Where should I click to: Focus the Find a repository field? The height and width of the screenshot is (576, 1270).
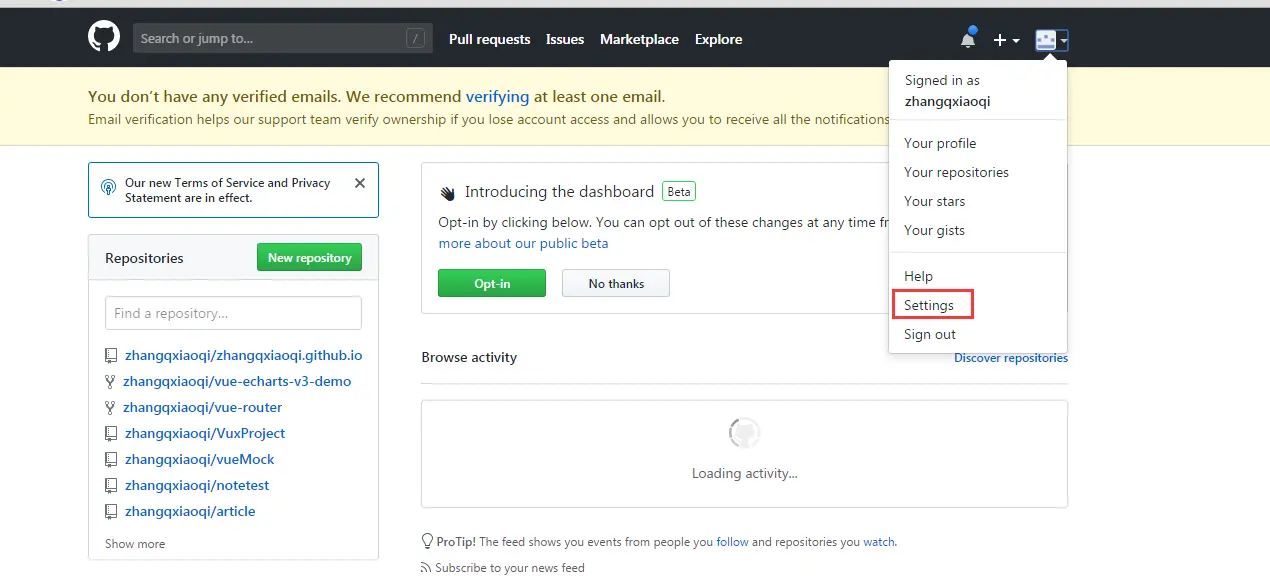coord(233,313)
